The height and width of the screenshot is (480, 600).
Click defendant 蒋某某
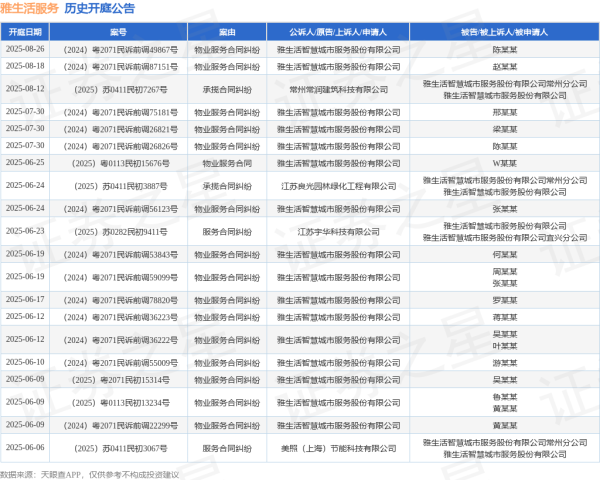(505, 317)
